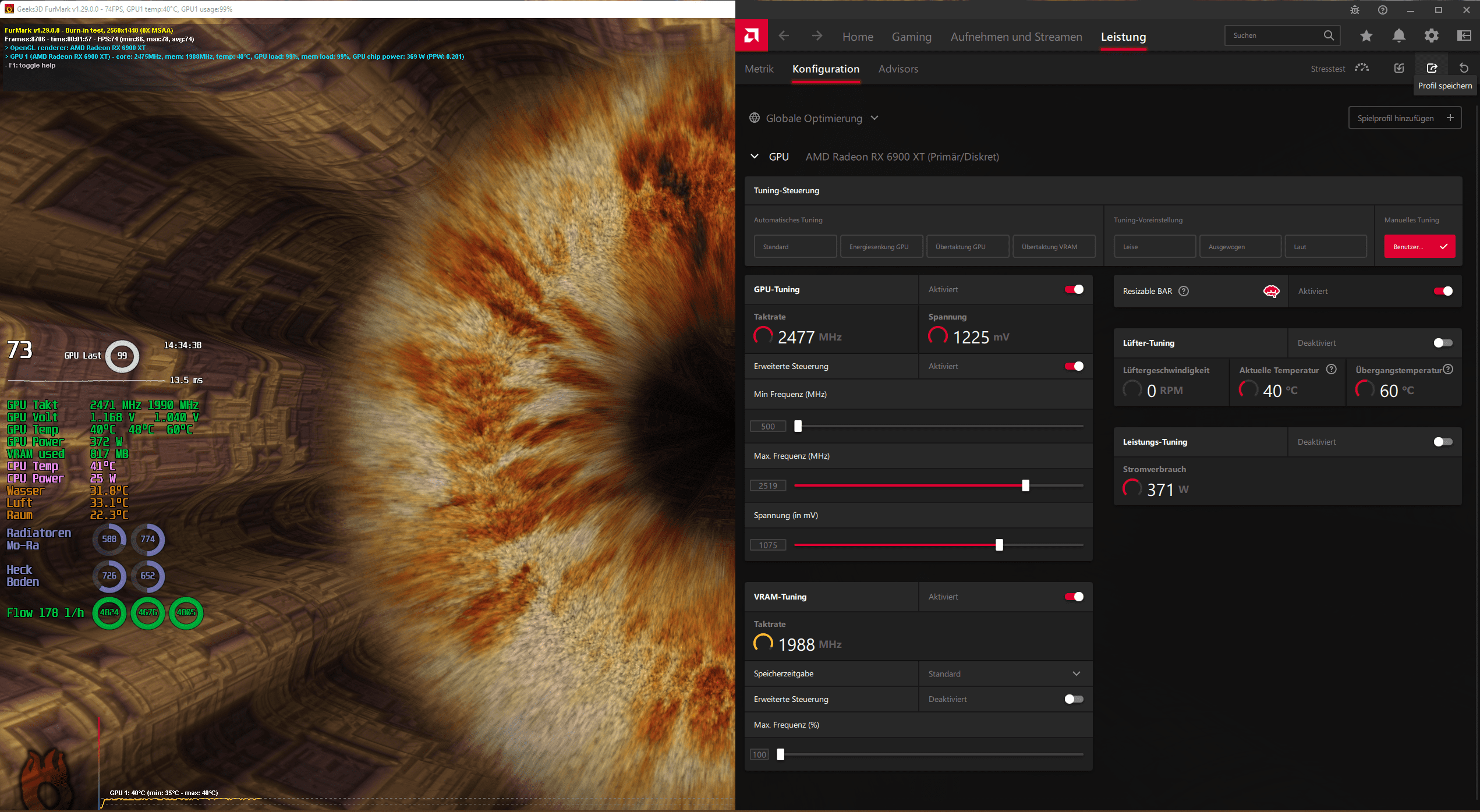Viewport: 1480px width, 812px height.
Task: Open notifications bell icon
Action: pos(1398,36)
